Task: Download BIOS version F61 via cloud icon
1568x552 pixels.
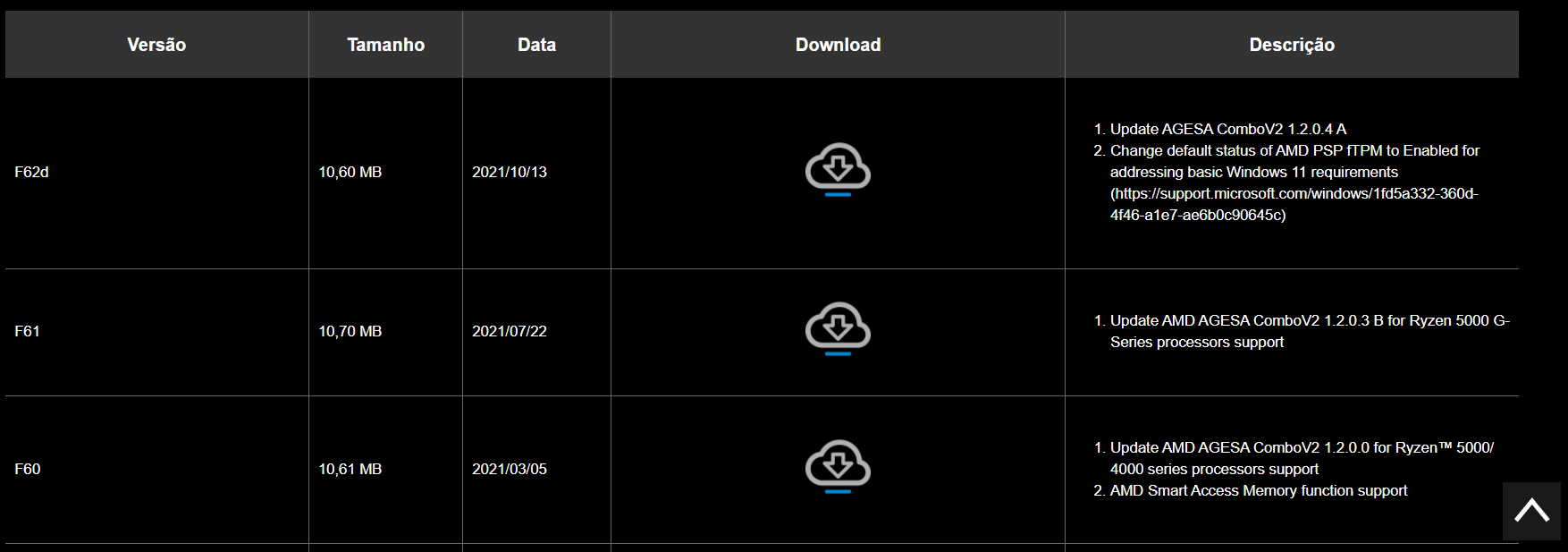Action: coord(838,328)
